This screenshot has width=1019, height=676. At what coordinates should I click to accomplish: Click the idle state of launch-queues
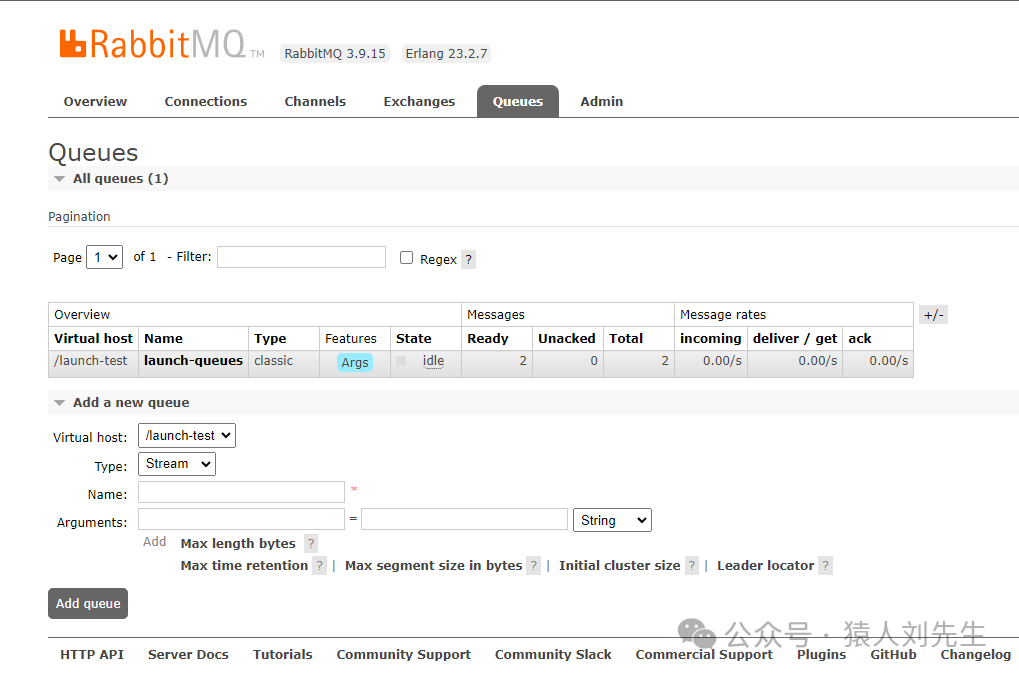[x=433, y=361]
